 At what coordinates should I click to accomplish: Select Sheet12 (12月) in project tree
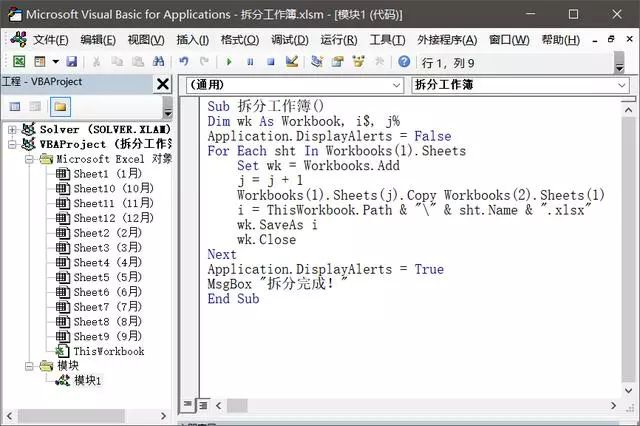point(113,218)
